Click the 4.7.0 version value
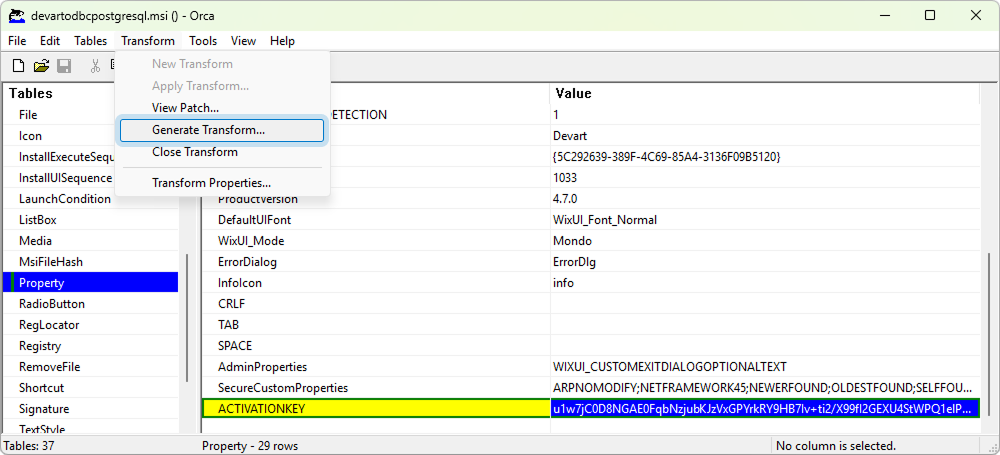1000x455 pixels. [765, 199]
